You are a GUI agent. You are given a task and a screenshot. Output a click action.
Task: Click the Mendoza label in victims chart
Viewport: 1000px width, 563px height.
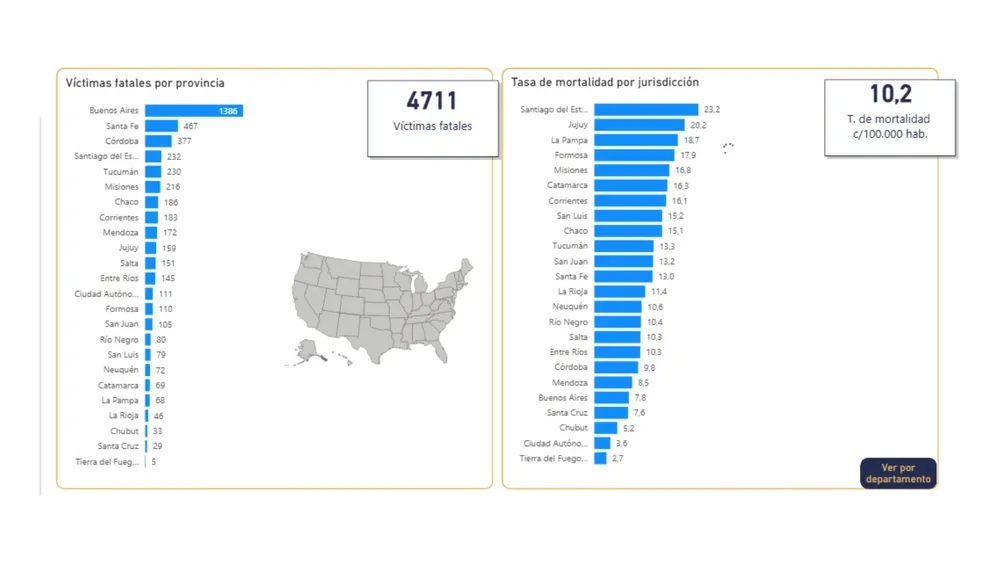pyautogui.click(x=122, y=232)
